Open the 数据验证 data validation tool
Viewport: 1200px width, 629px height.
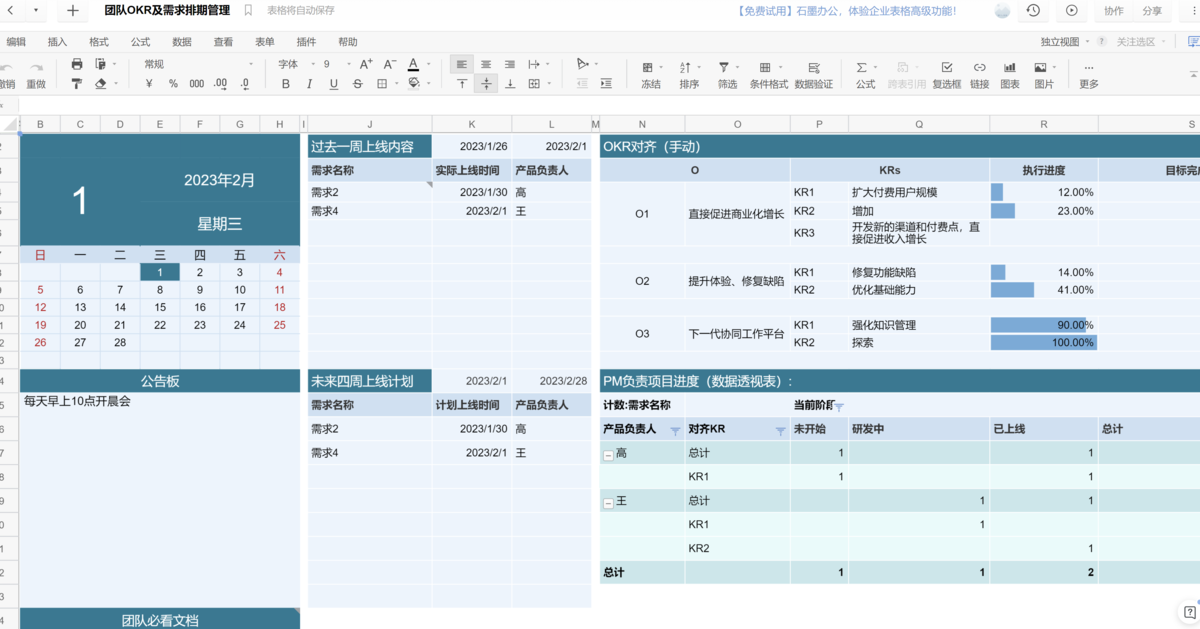click(813, 74)
